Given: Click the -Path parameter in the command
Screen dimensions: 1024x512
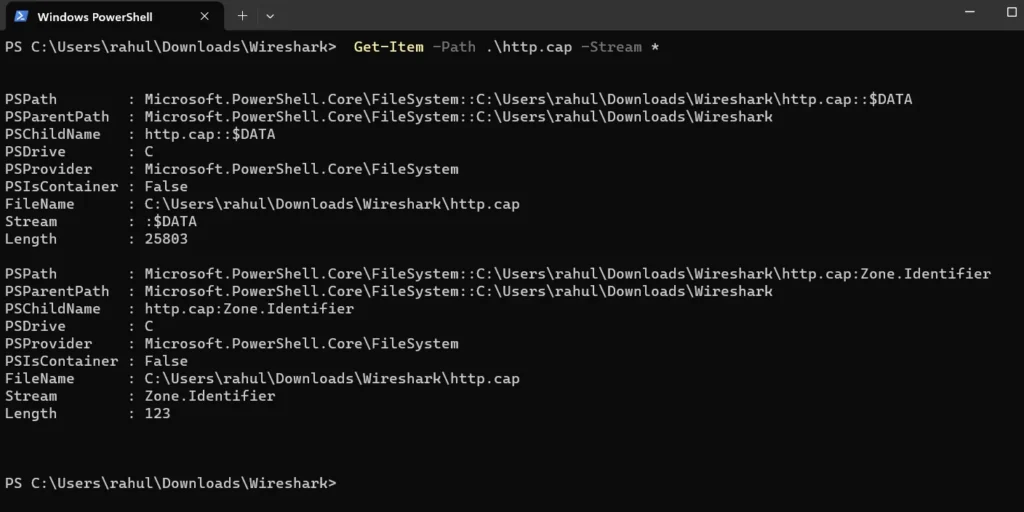Looking at the screenshot, I should pos(454,47).
